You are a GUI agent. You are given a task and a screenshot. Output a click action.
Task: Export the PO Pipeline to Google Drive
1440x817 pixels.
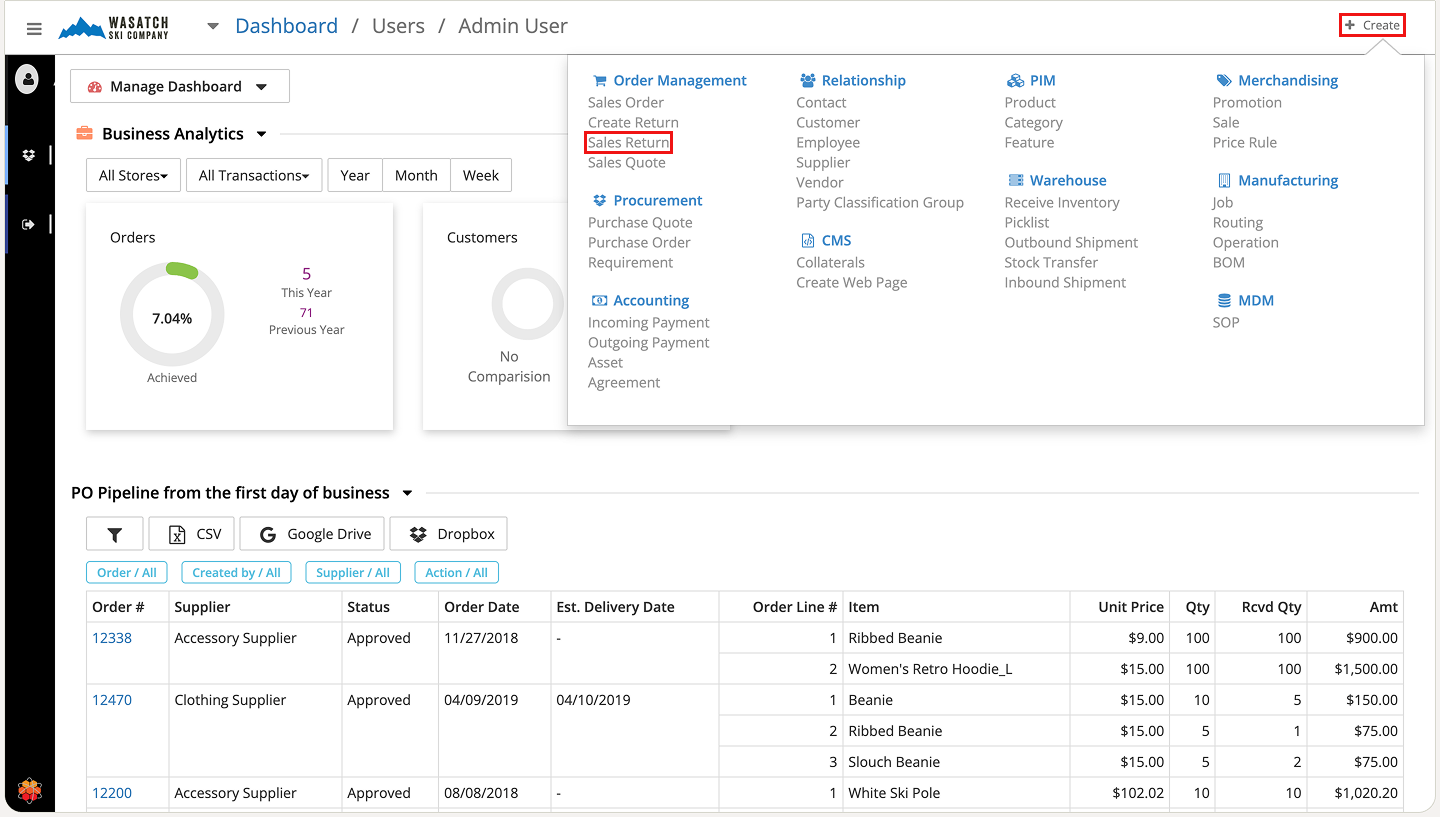coord(315,534)
